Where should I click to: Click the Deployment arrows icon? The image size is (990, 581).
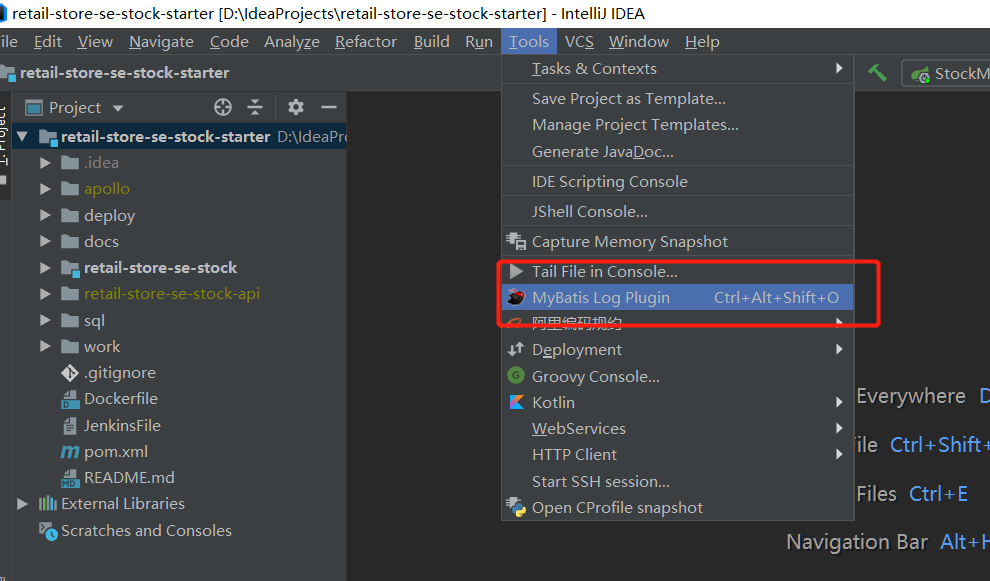pos(516,349)
